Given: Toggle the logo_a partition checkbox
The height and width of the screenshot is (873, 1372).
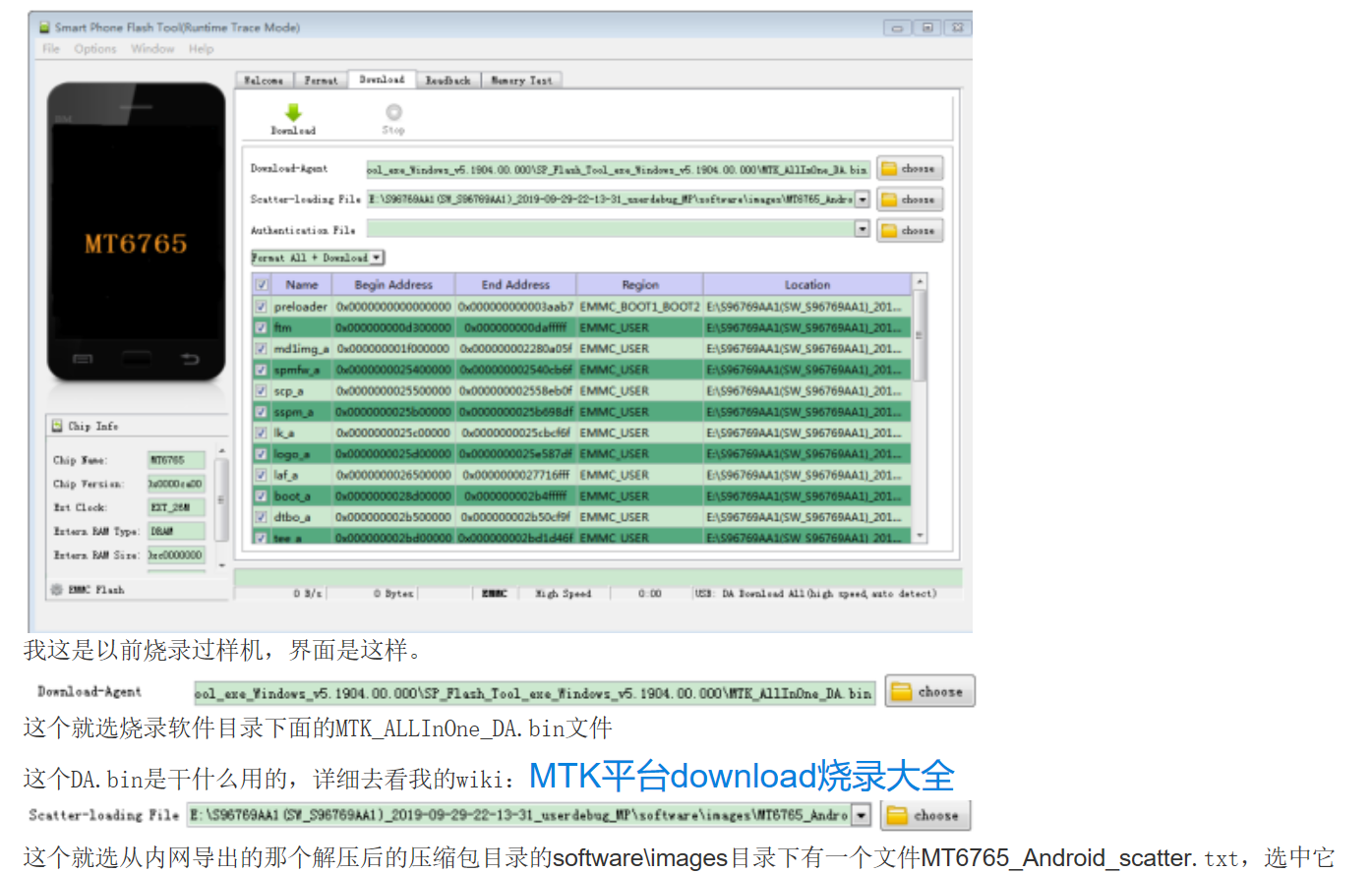Looking at the screenshot, I should tap(261, 453).
